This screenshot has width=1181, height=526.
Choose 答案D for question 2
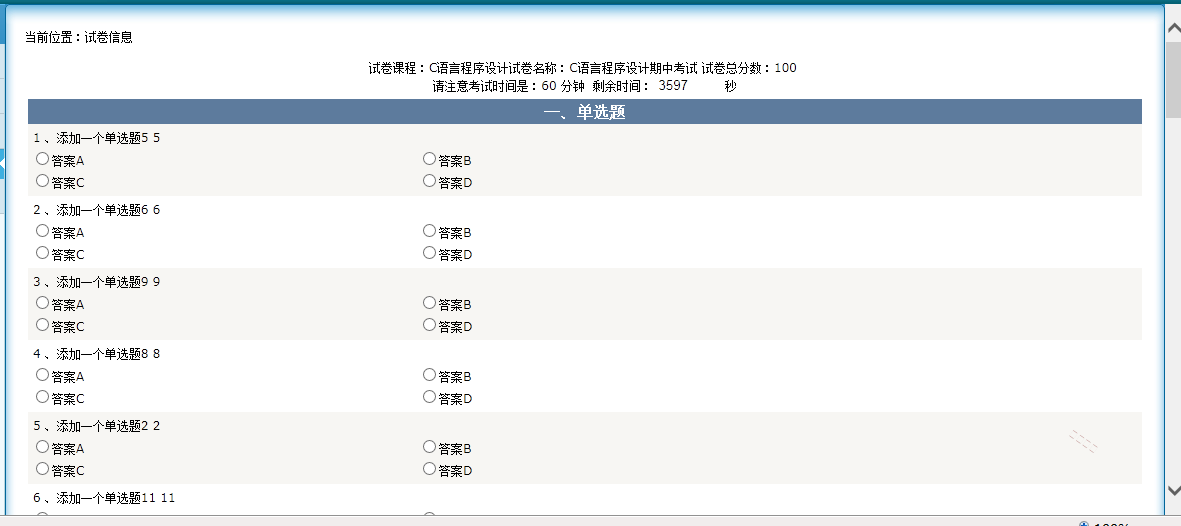coord(429,252)
